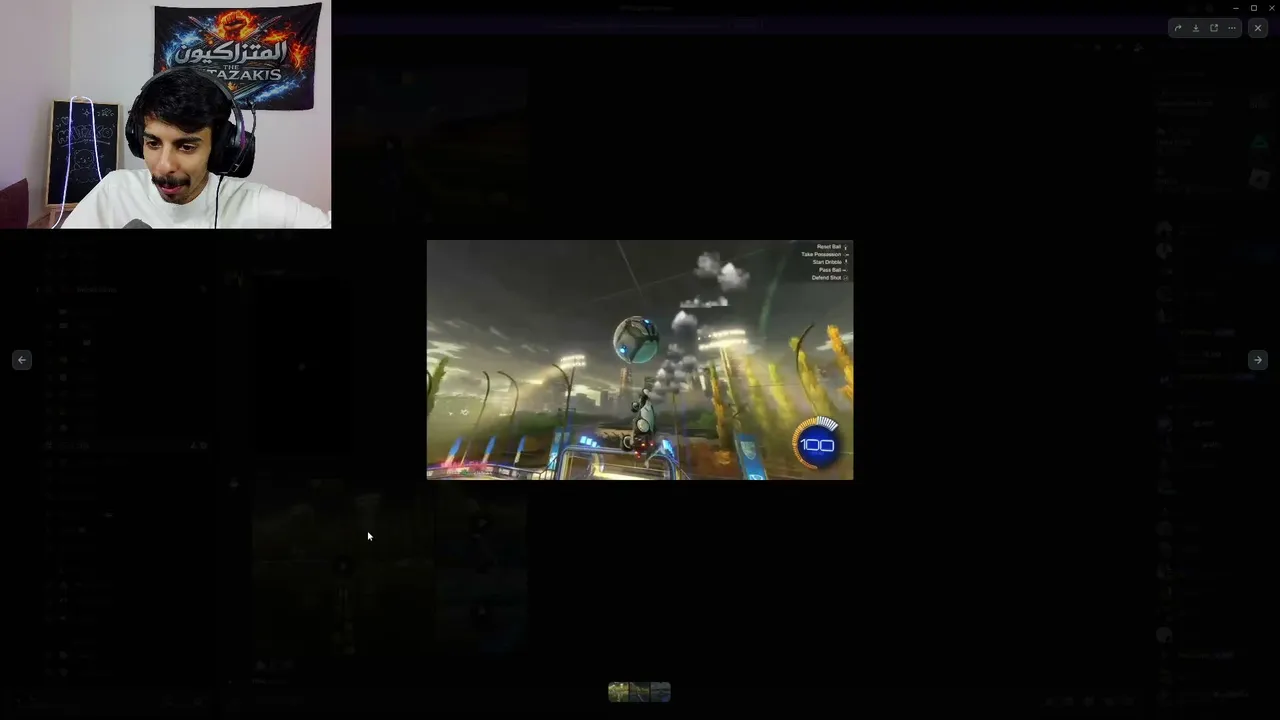Forward the image using the arrow icon
The height and width of the screenshot is (720, 1280).
pos(1178,28)
